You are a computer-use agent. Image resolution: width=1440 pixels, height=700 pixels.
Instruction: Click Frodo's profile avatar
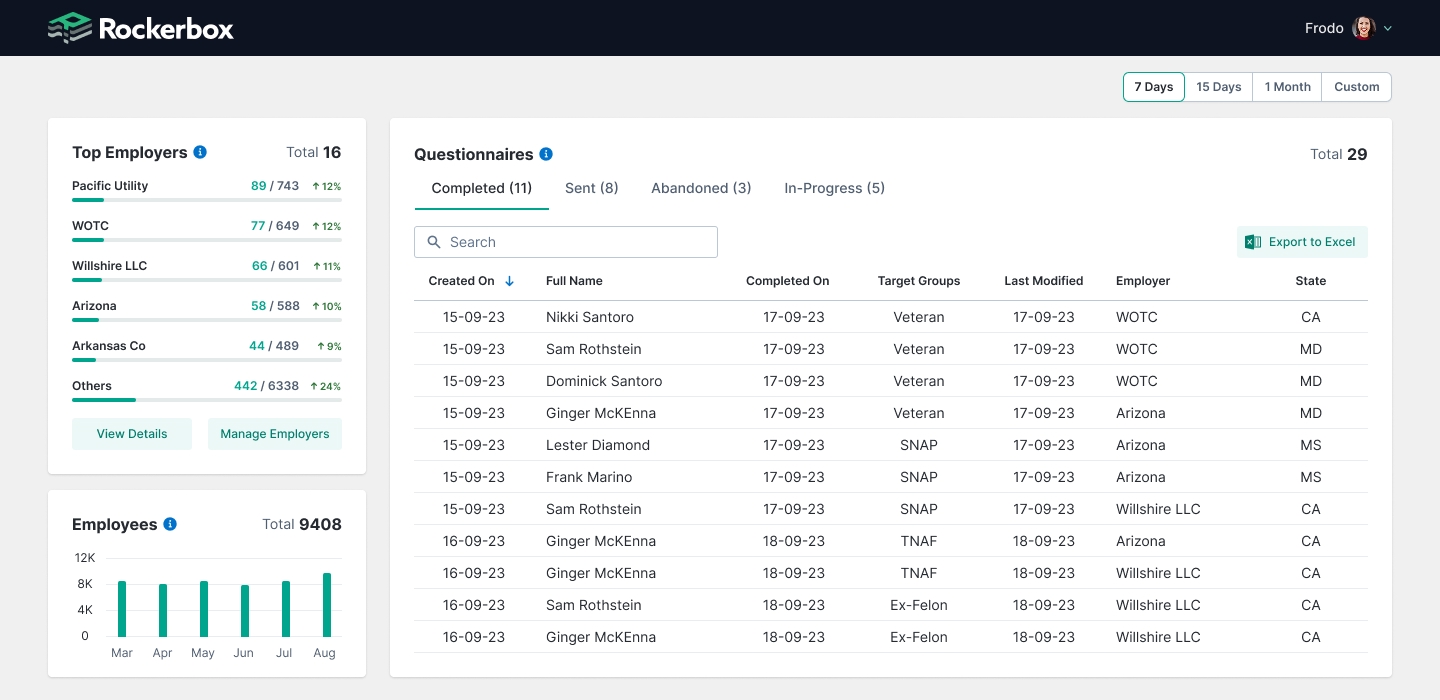click(1363, 28)
